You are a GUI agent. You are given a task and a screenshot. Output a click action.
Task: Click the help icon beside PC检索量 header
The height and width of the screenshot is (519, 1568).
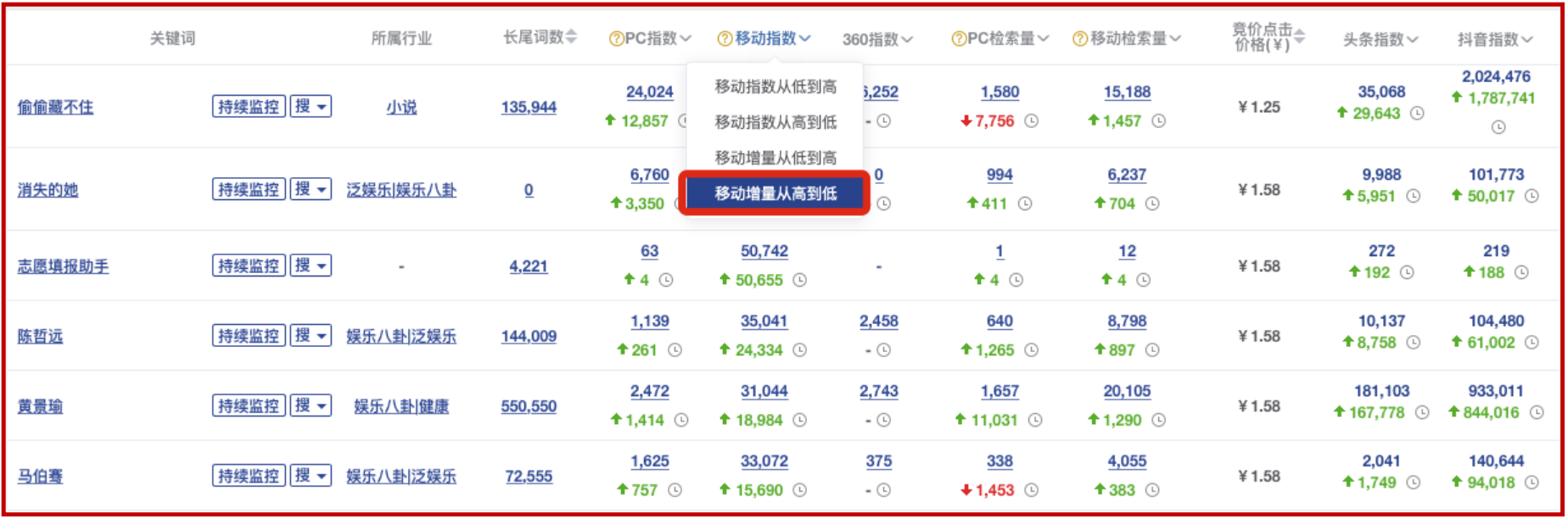pos(959,39)
